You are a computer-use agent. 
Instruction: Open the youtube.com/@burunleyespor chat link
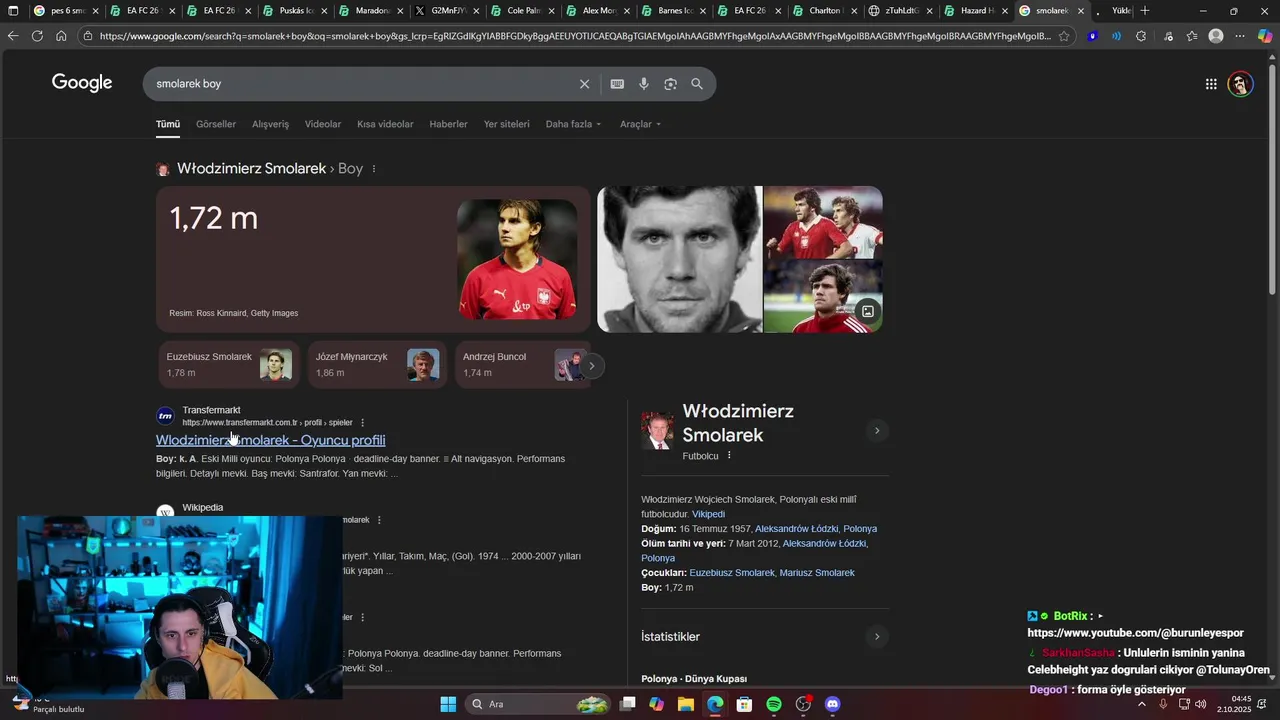(1135, 633)
